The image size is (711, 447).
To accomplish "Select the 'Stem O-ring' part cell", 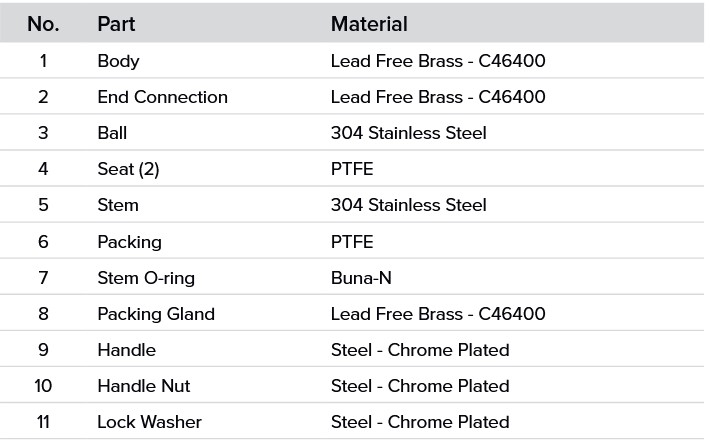I will point(146,278).
